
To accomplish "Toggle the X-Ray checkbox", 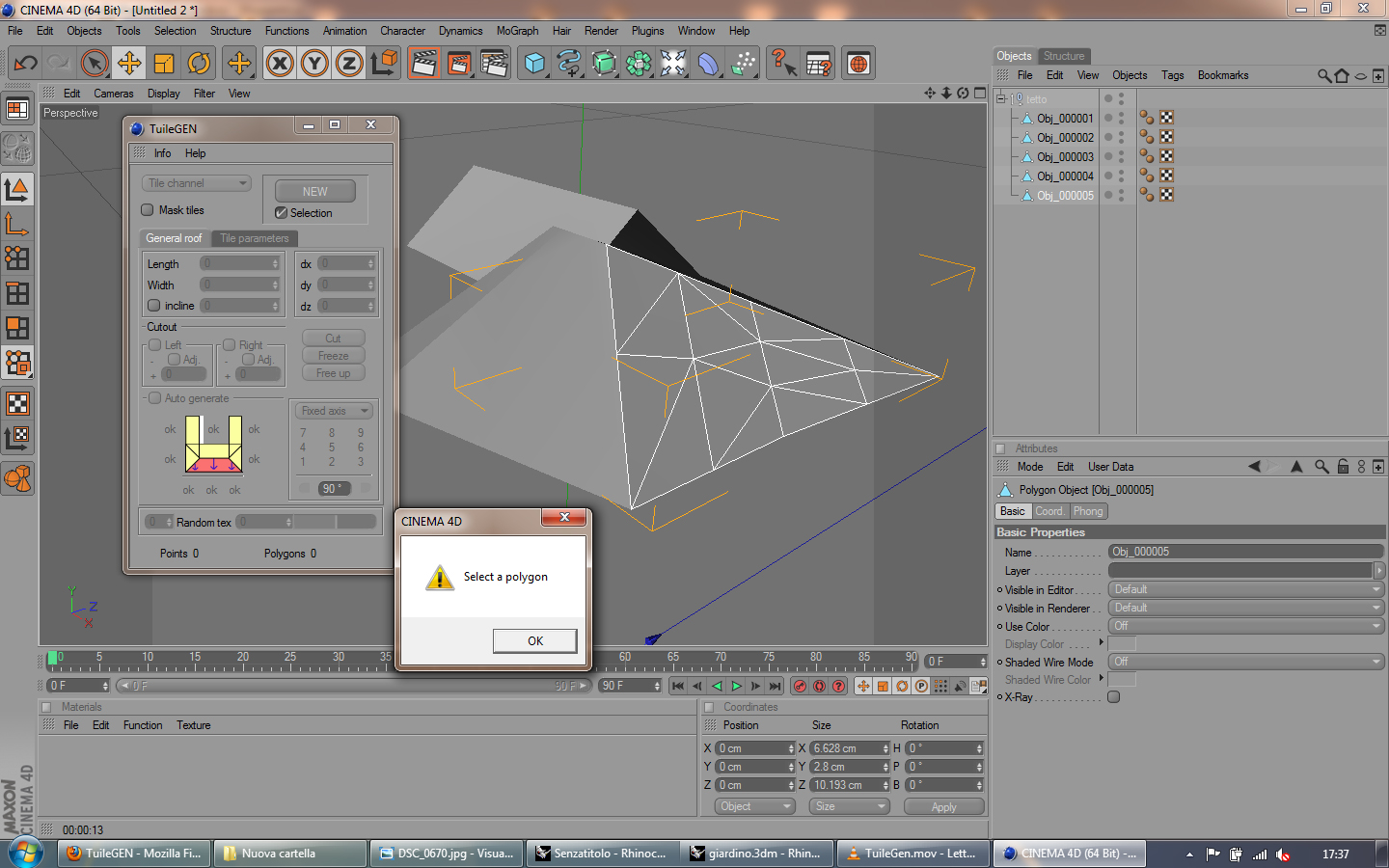I will point(1114,697).
